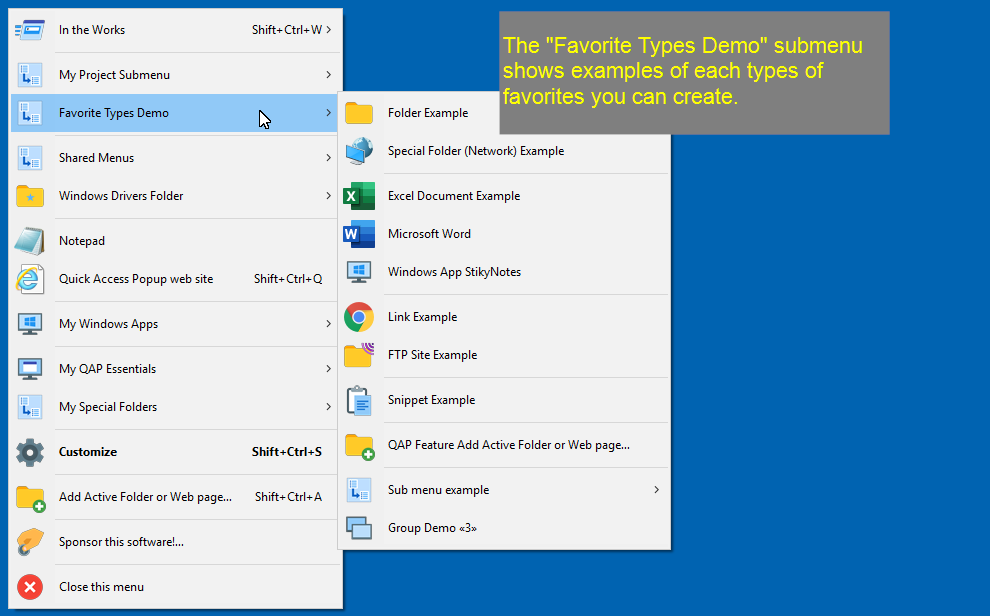Click the FTP Site Example folder icon
This screenshot has width=990, height=616.
359,355
